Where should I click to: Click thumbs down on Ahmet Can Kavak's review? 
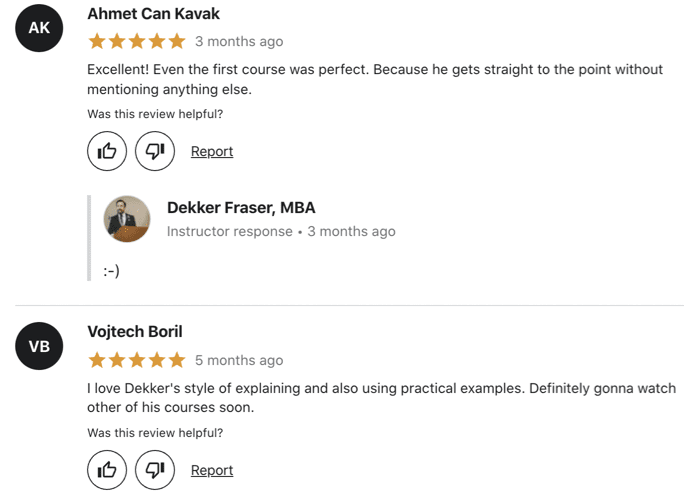point(155,151)
